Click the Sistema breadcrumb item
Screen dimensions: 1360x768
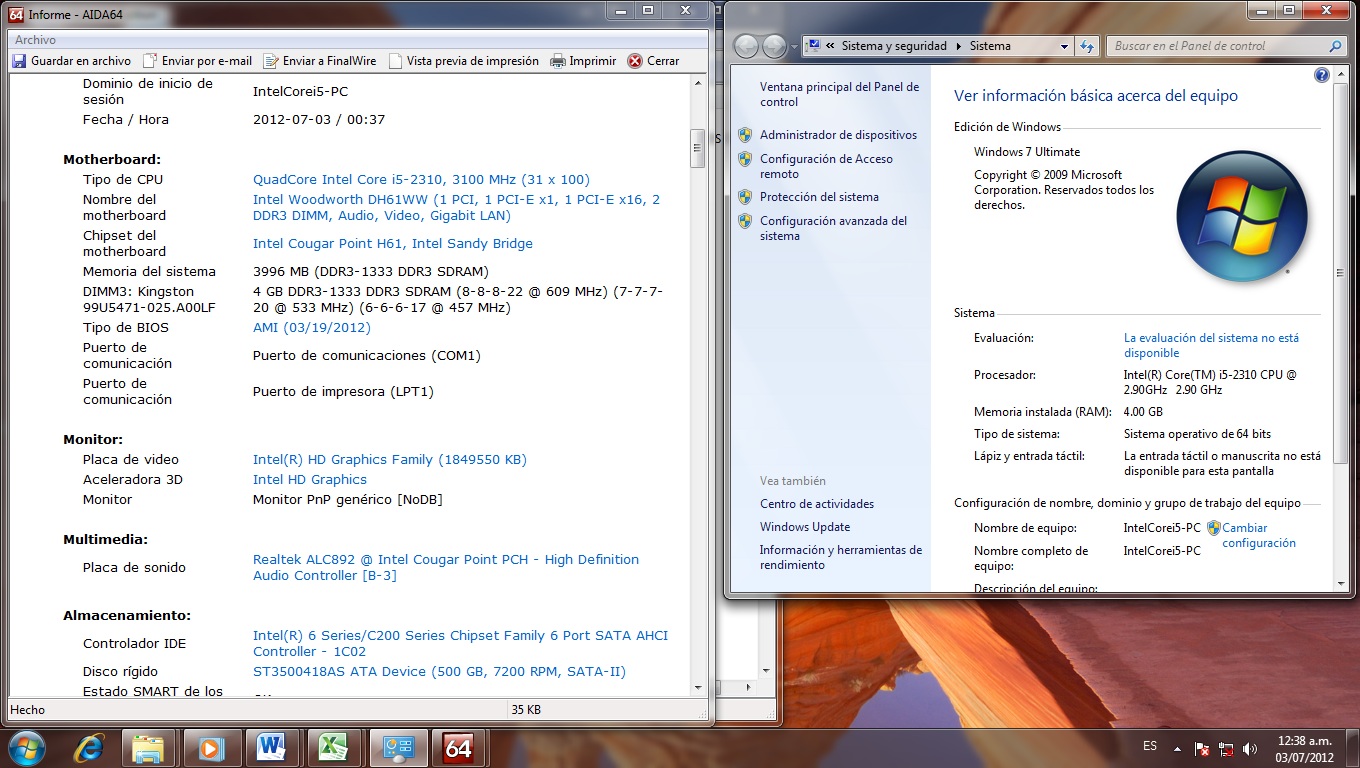(990, 46)
